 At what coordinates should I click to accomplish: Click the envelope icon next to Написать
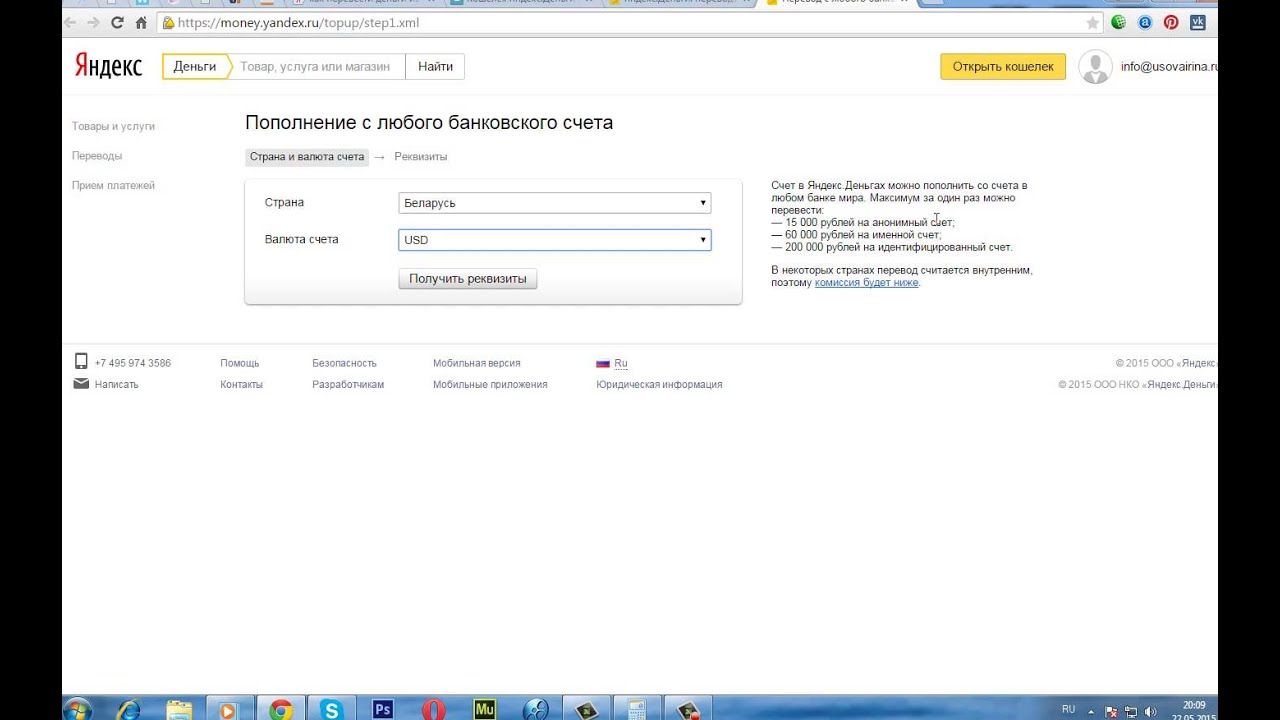click(81, 384)
